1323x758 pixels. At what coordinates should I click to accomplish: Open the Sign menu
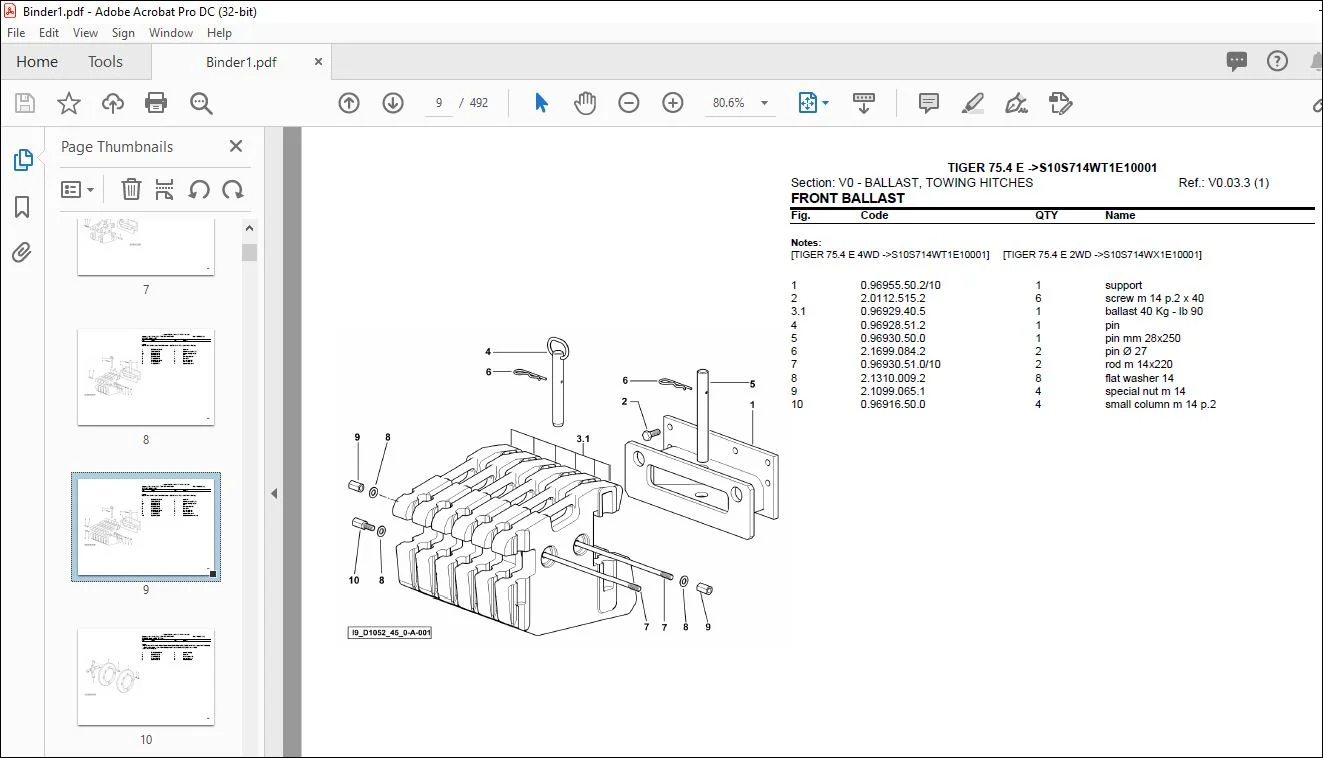123,32
